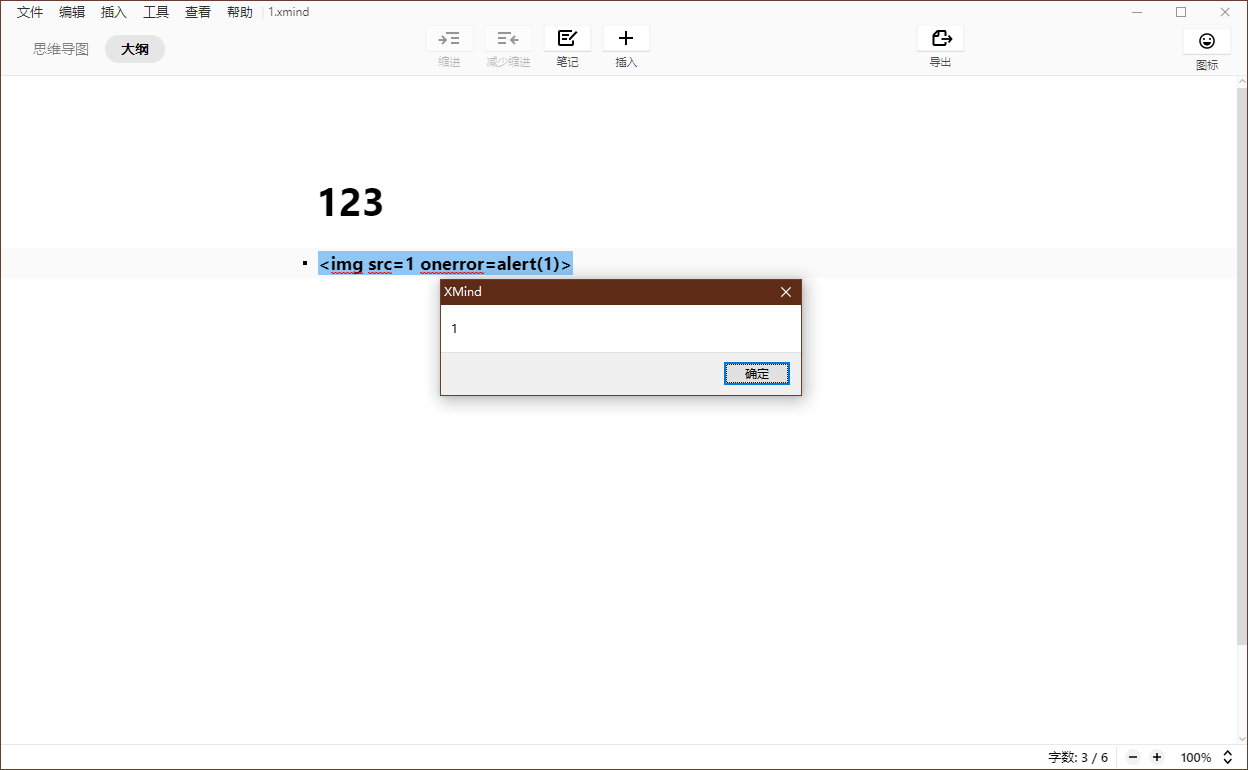Click the 123 outline title
This screenshot has height=770, width=1248.
click(350, 202)
